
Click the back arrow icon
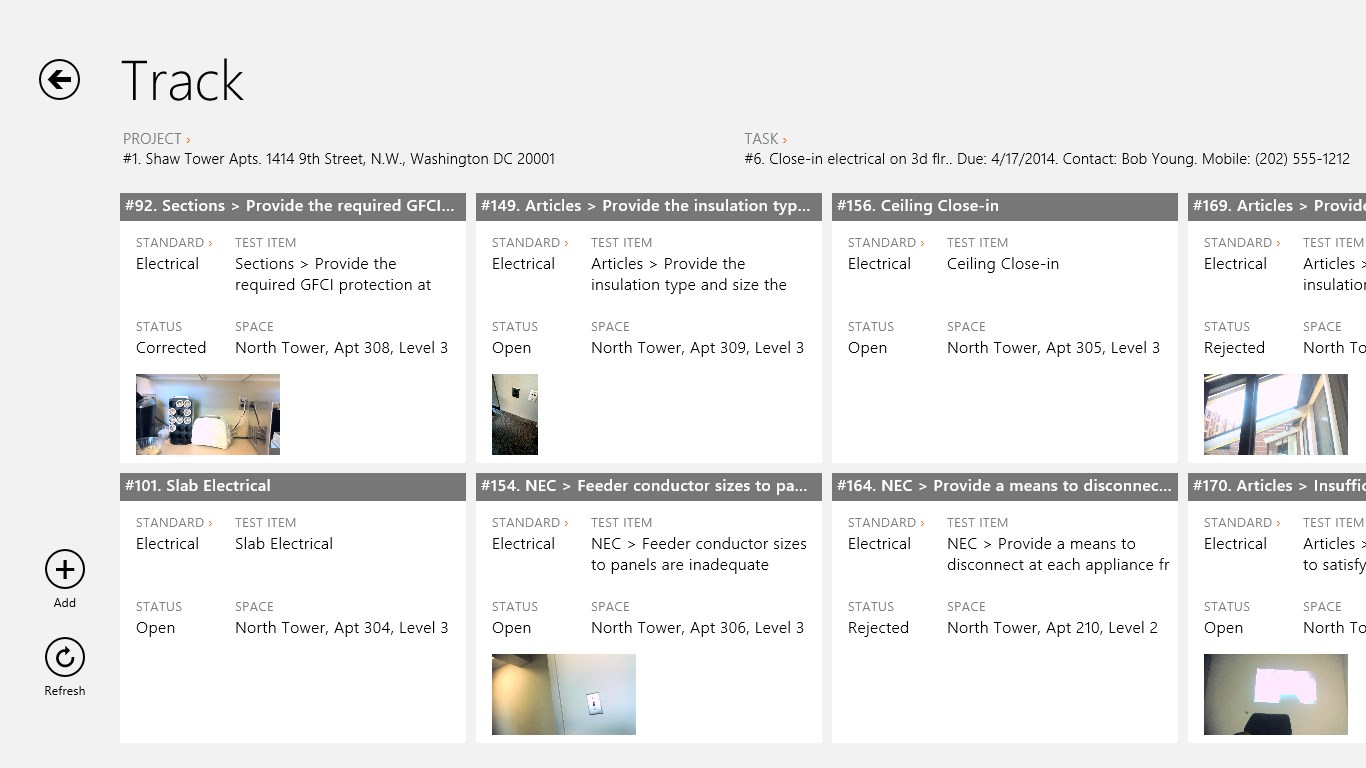coord(59,80)
